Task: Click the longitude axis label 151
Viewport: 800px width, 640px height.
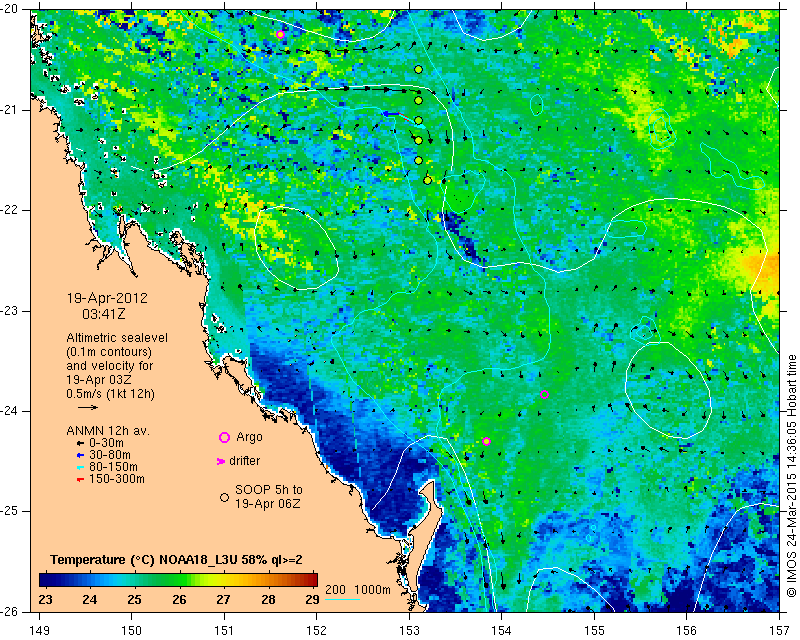Action: 224,631
